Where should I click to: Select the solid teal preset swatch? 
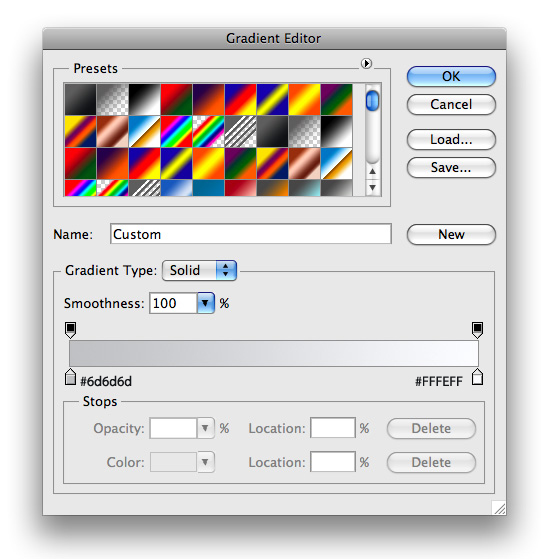point(208,188)
